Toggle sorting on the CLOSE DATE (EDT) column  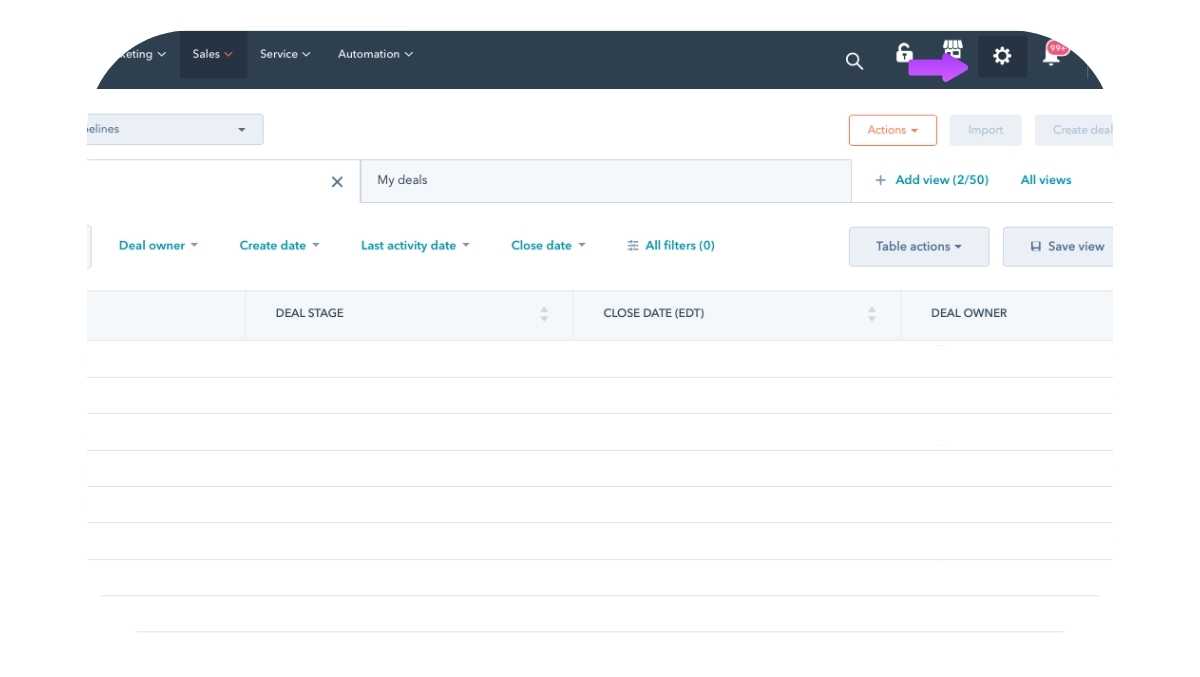coord(871,313)
